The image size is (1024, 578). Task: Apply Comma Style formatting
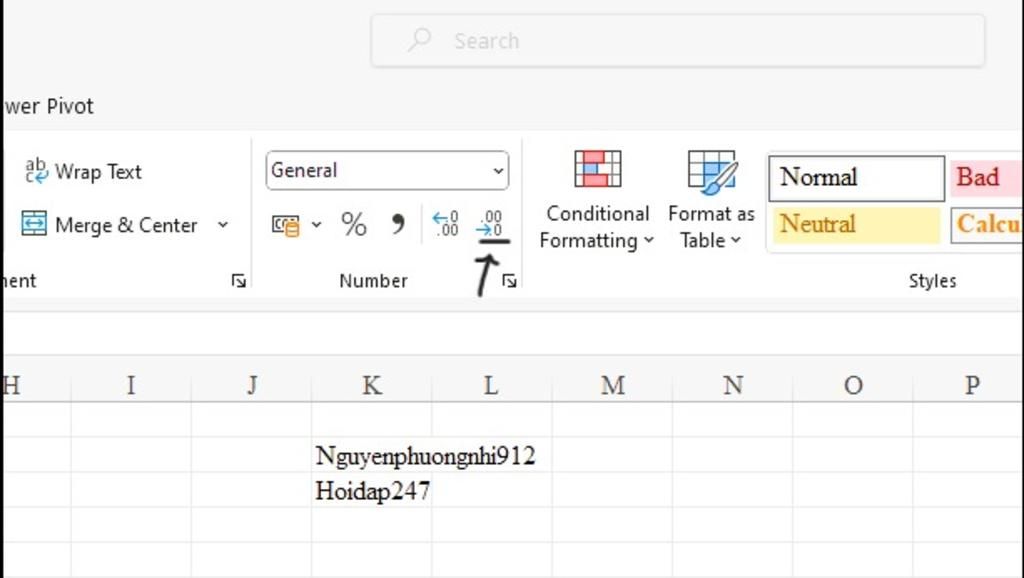point(398,224)
